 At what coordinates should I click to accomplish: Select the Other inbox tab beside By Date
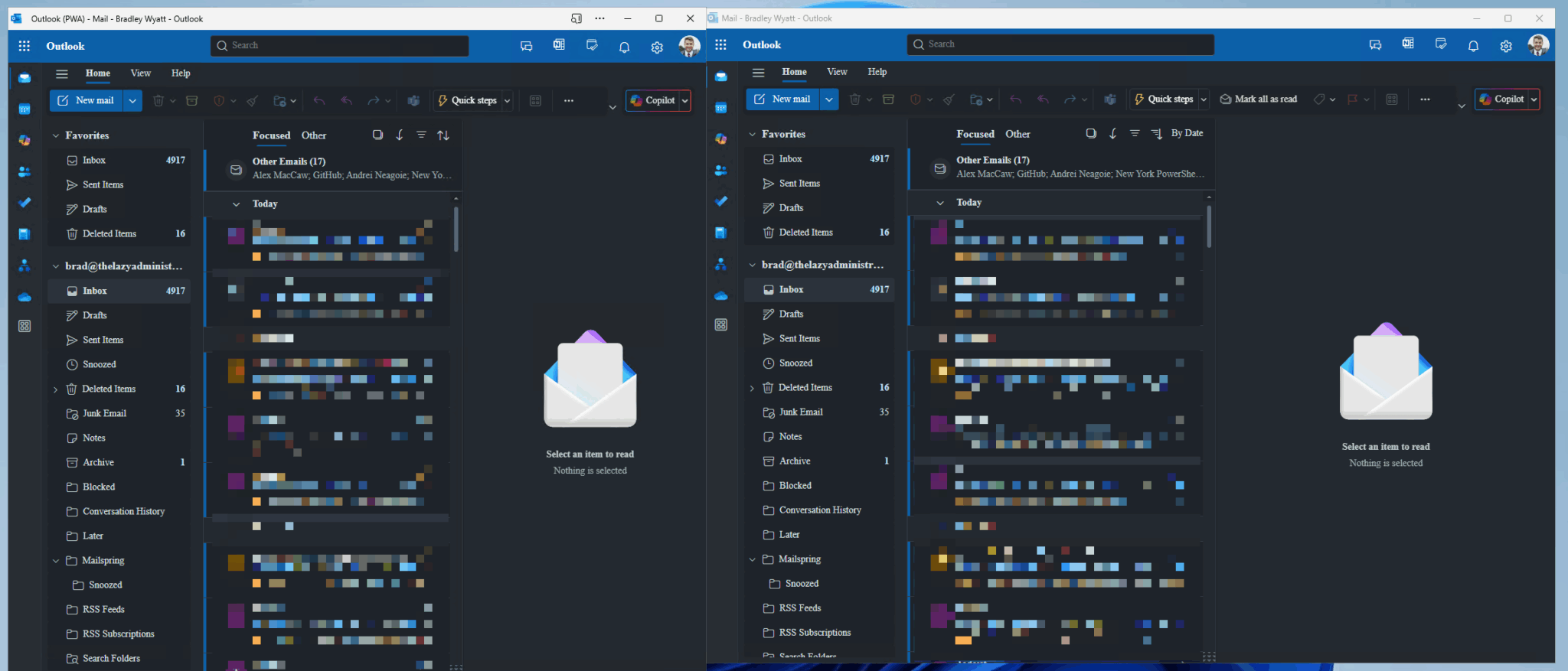pos(1018,134)
